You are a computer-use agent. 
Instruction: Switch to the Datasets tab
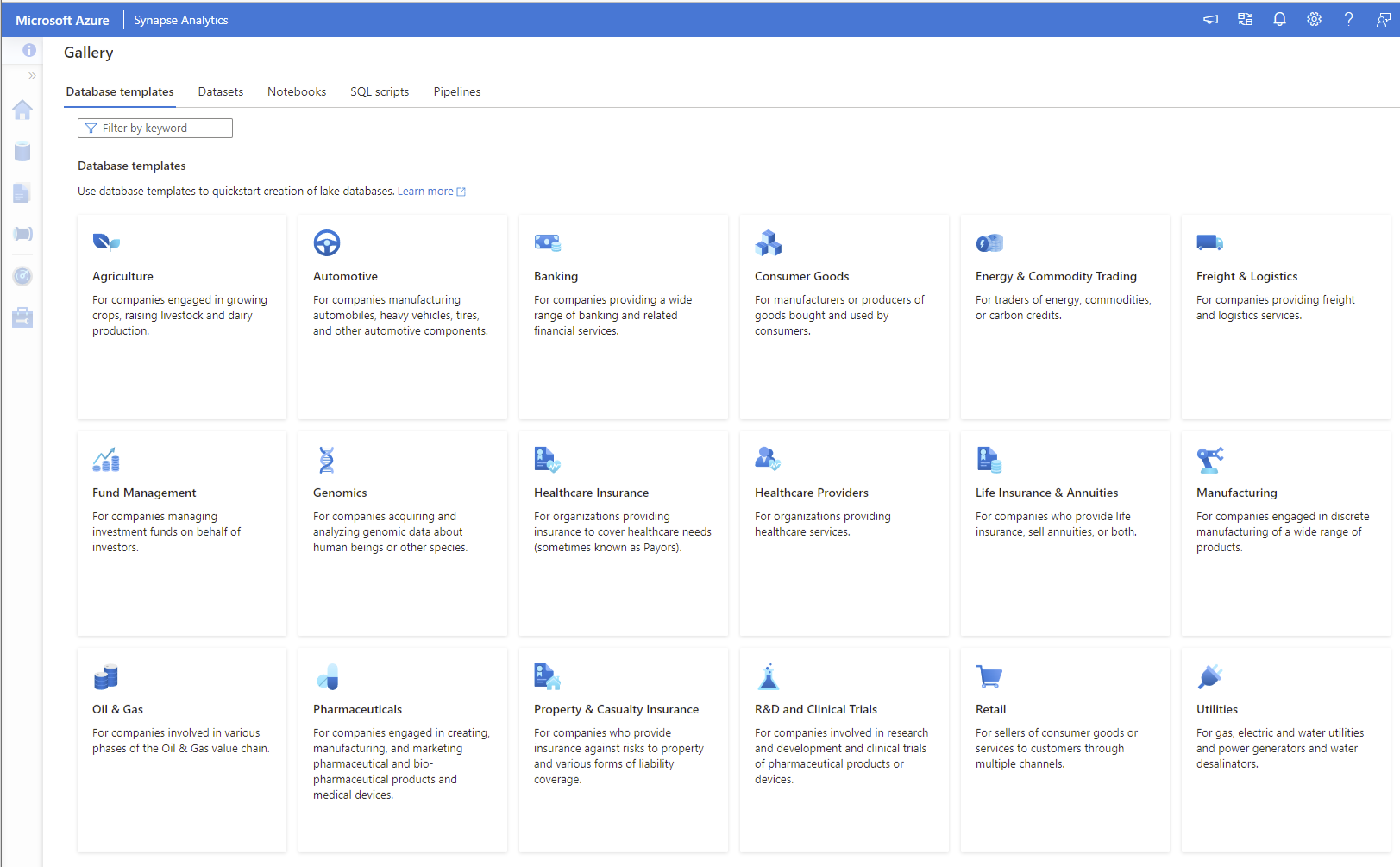tap(221, 91)
